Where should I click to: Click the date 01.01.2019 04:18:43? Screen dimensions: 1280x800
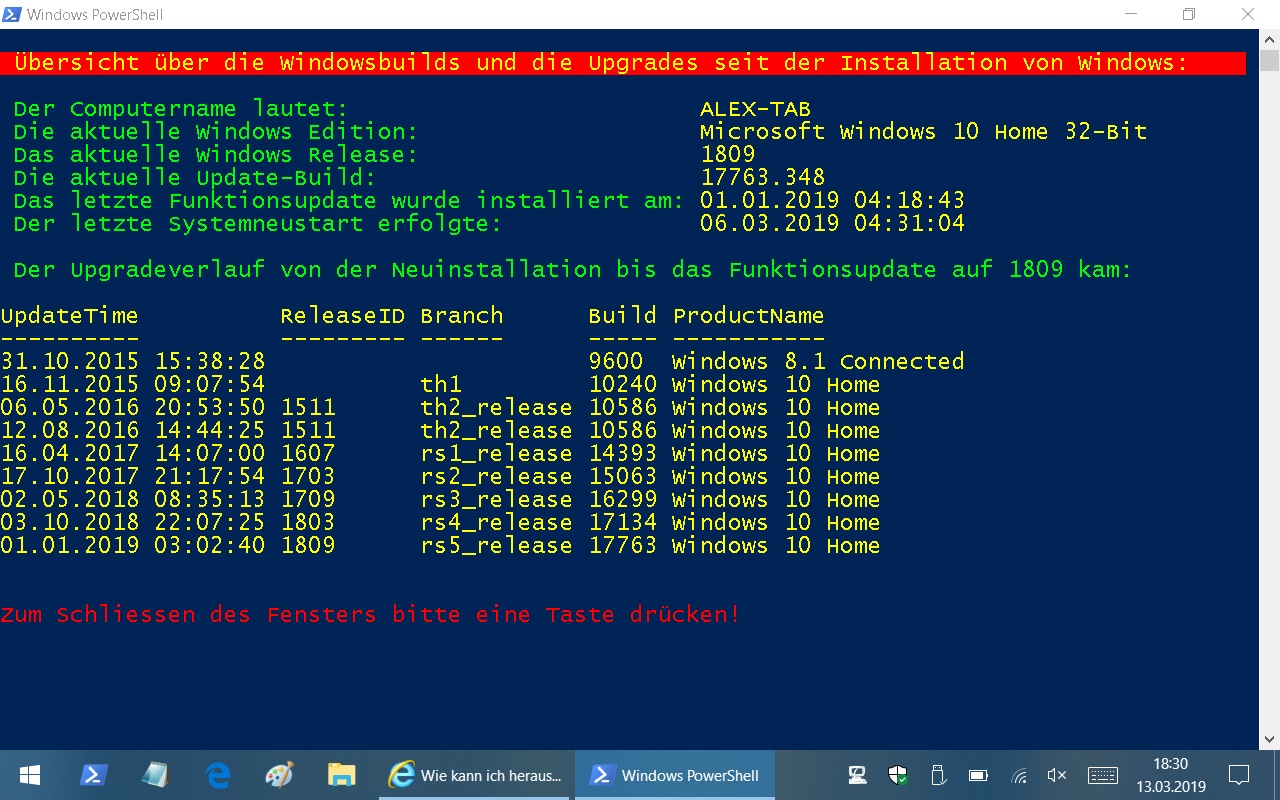click(832, 200)
